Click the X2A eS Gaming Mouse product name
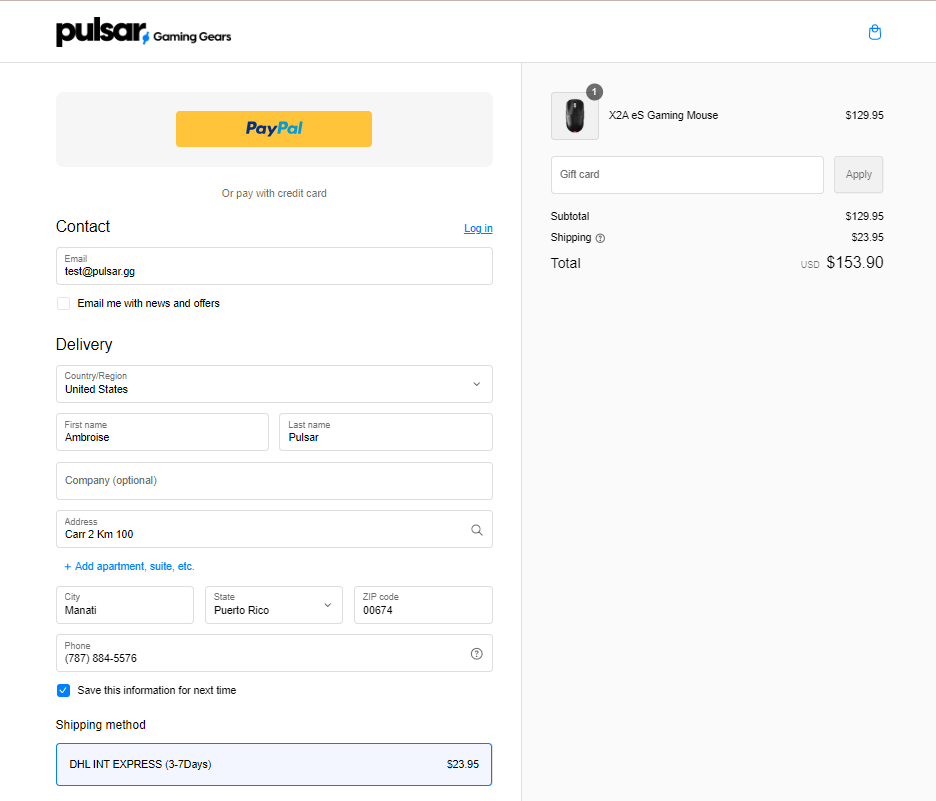This screenshot has width=936, height=801. [663, 115]
